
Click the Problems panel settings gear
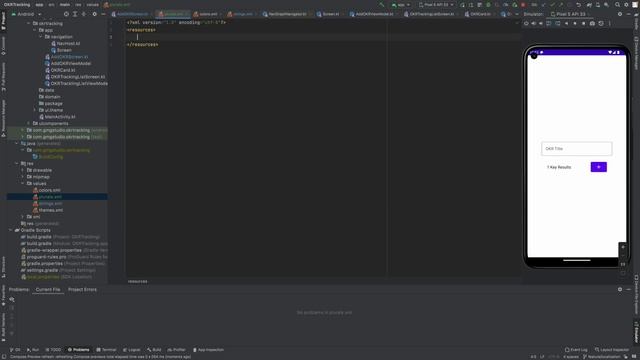pos(620,289)
